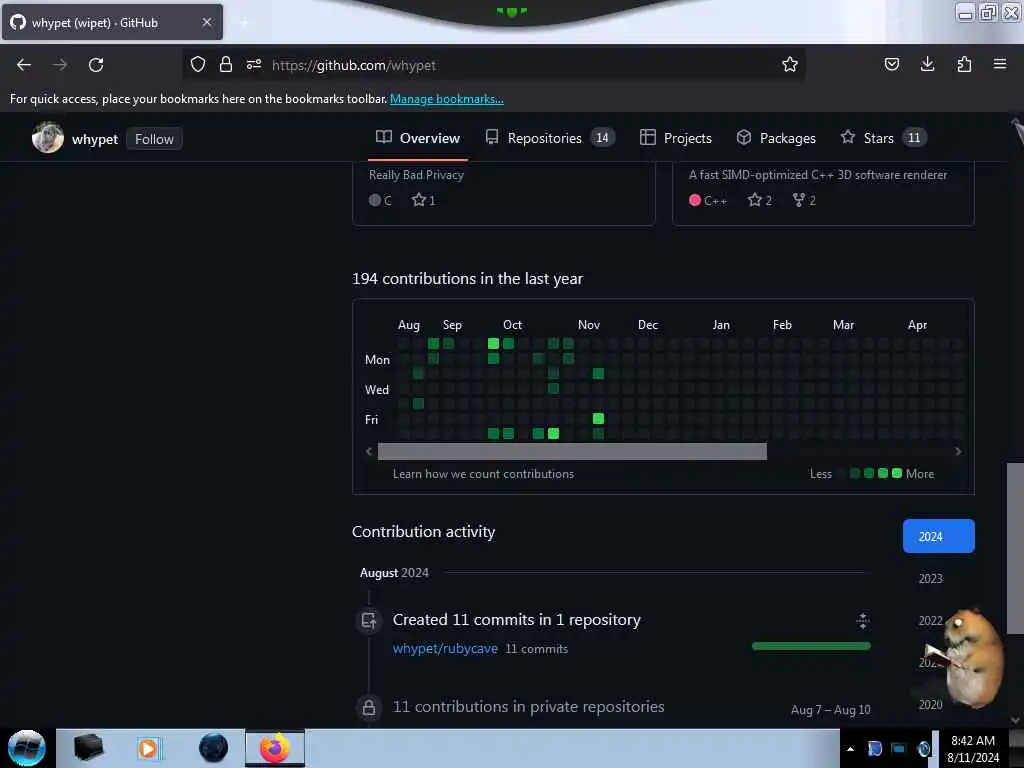Click the page vertical scrollbar thumb
The width and height of the screenshot is (1024, 768).
1014,547
